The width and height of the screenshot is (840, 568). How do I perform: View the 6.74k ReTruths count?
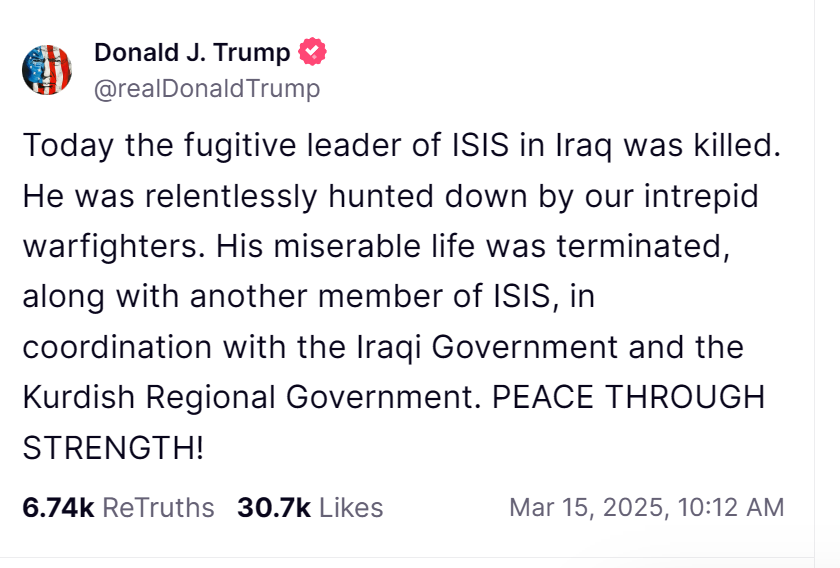point(58,507)
